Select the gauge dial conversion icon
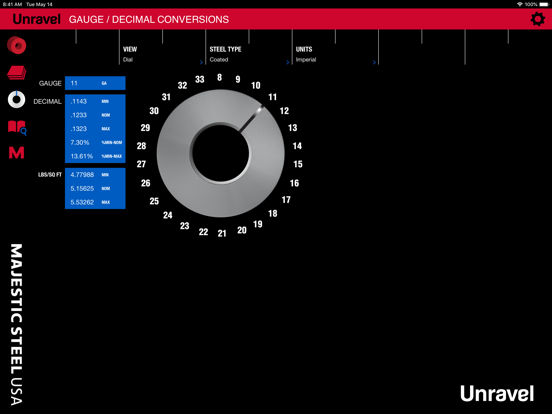 (17, 99)
